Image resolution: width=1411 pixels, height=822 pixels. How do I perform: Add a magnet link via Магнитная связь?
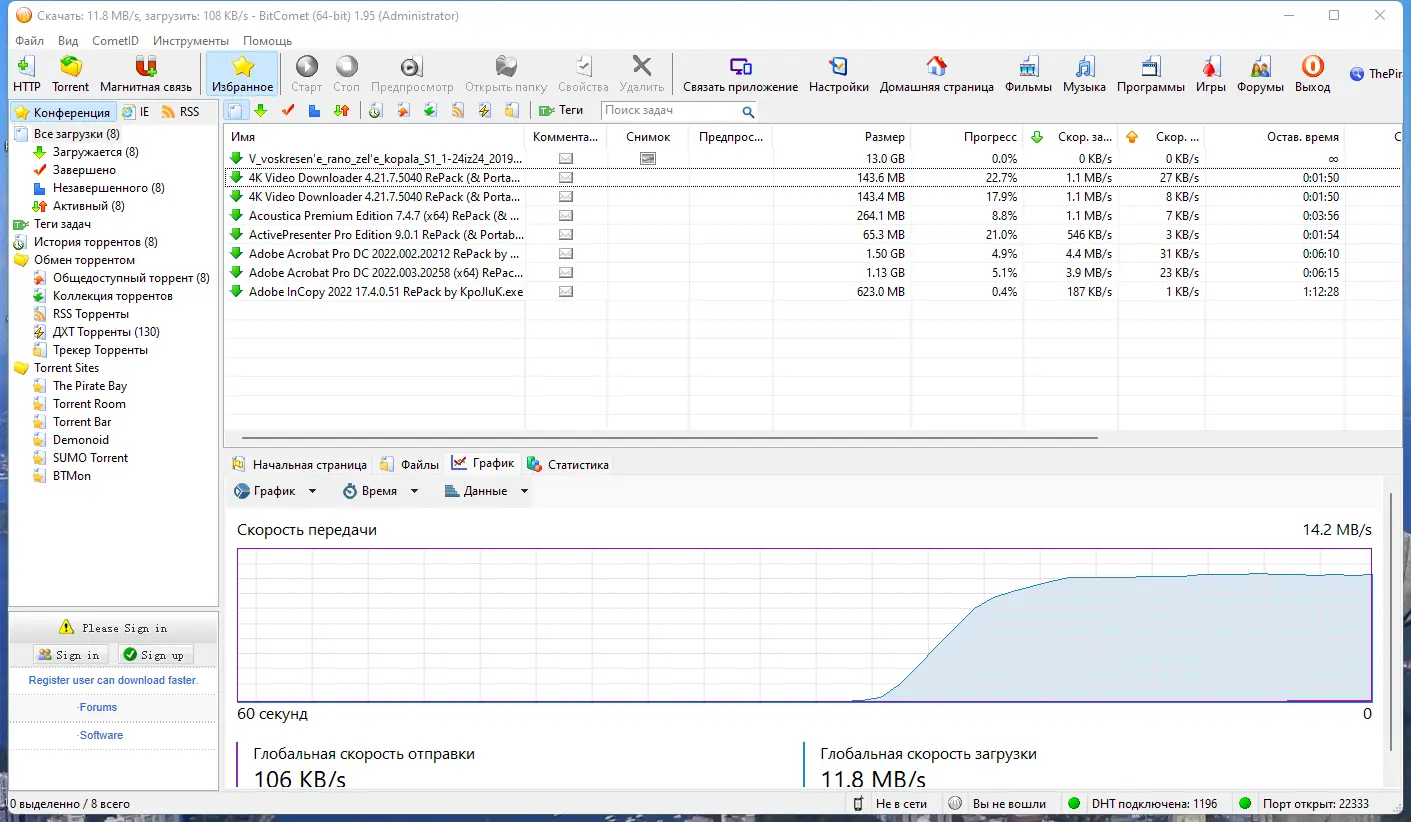[x=146, y=74]
